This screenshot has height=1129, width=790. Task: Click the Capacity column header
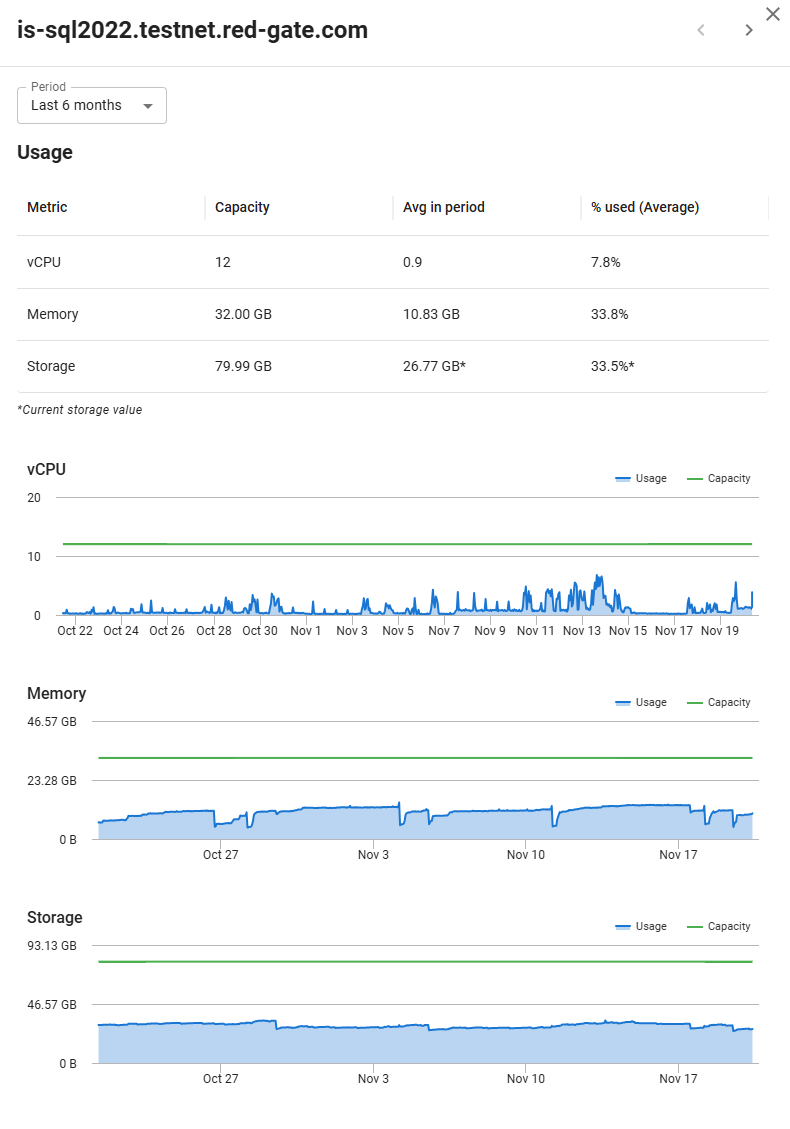coord(242,208)
